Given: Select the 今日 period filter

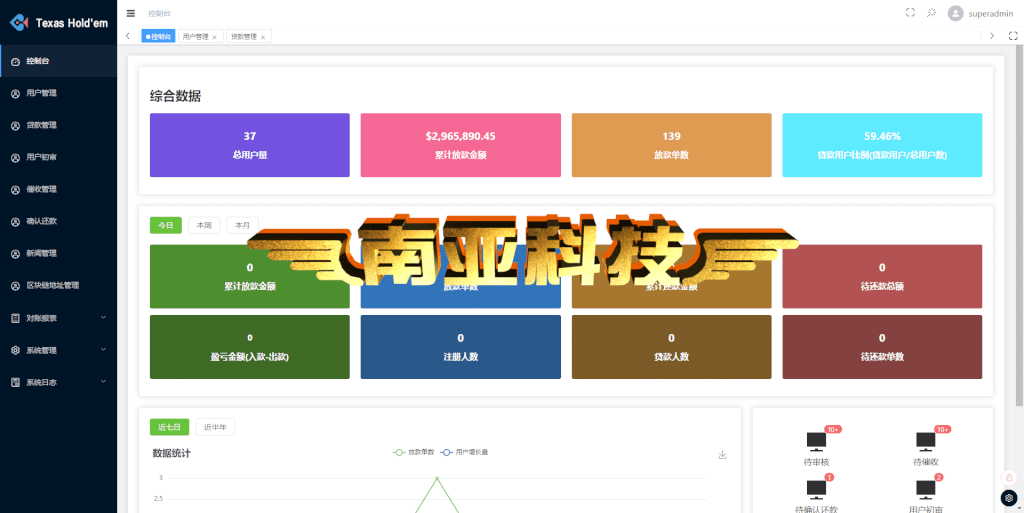Looking at the screenshot, I should coord(166,225).
